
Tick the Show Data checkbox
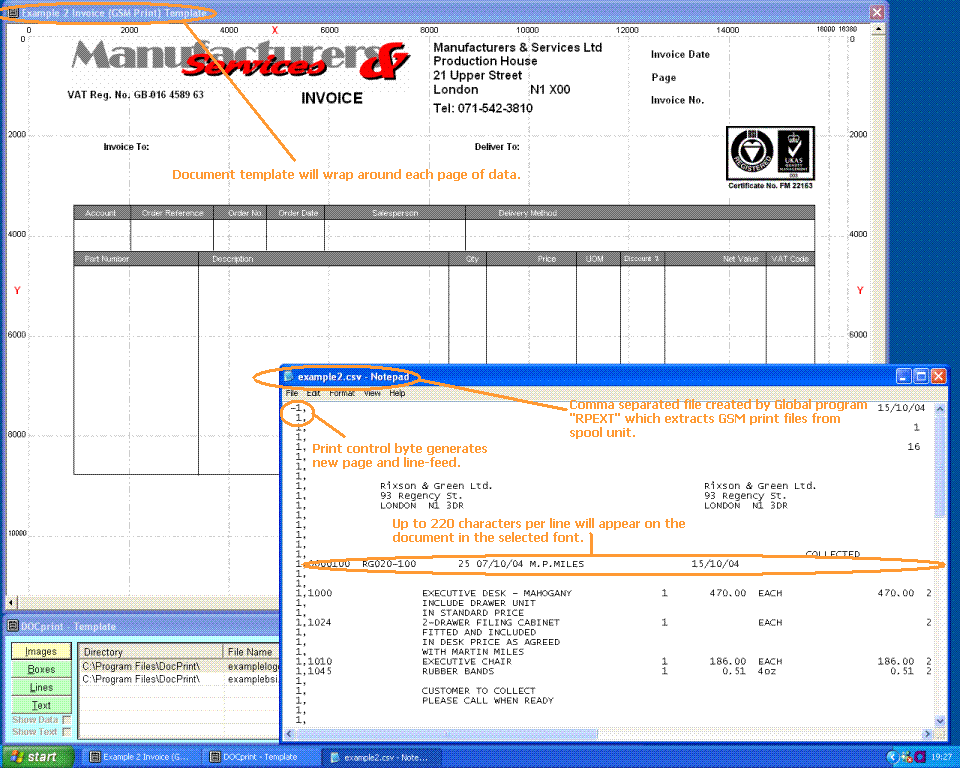(67, 720)
